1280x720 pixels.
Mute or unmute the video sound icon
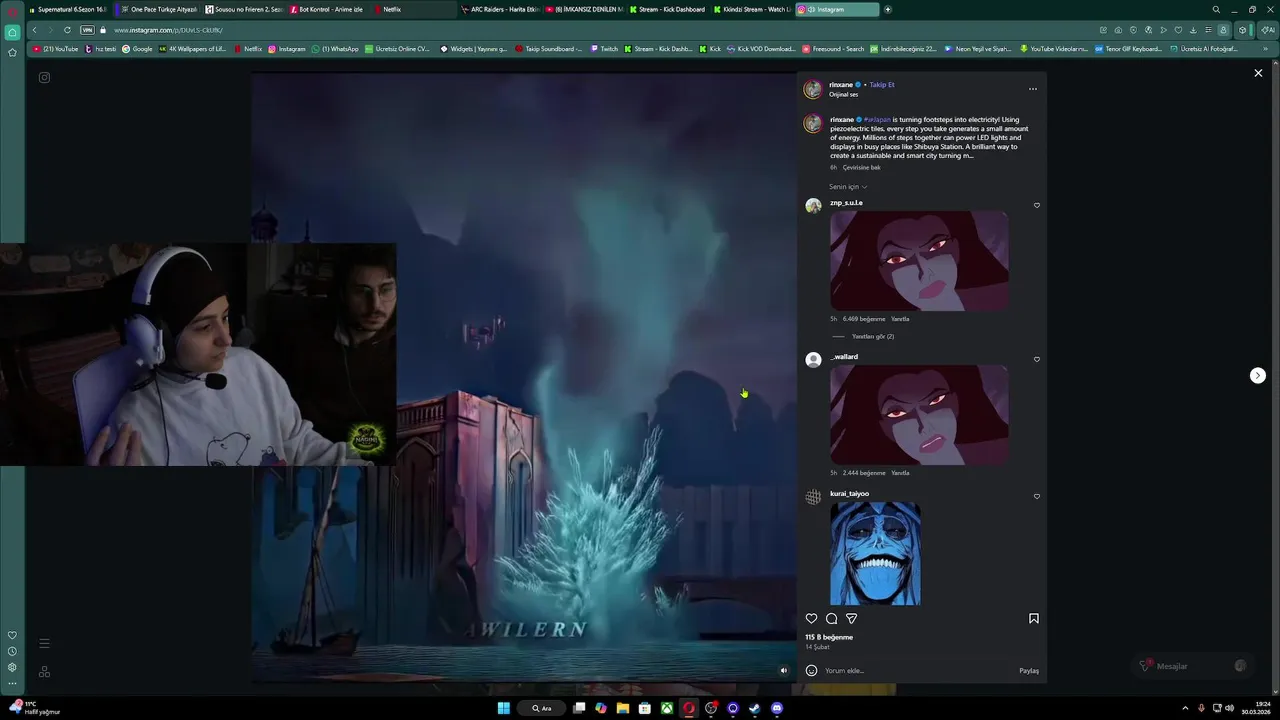point(783,670)
